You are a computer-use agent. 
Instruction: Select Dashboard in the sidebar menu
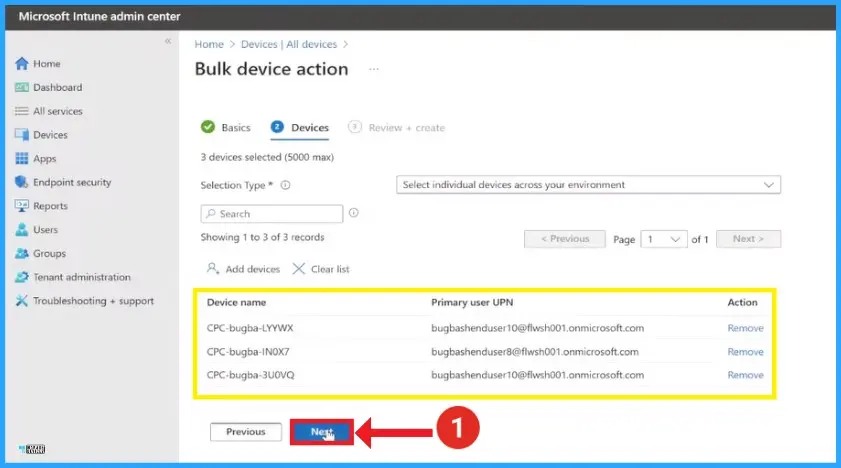point(57,87)
